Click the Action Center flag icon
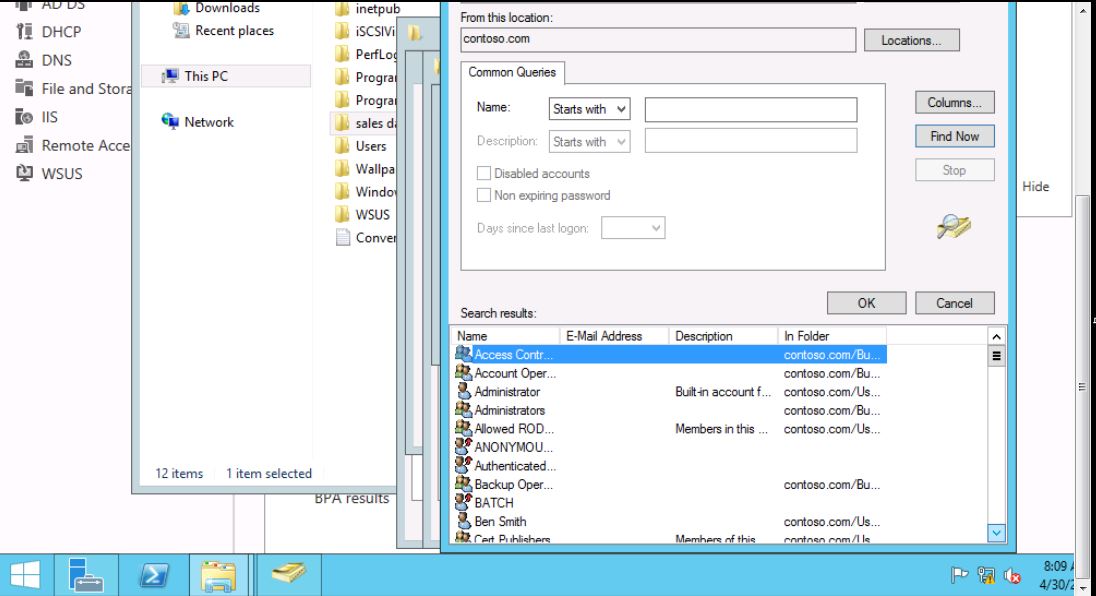 pyautogui.click(x=959, y=575)
